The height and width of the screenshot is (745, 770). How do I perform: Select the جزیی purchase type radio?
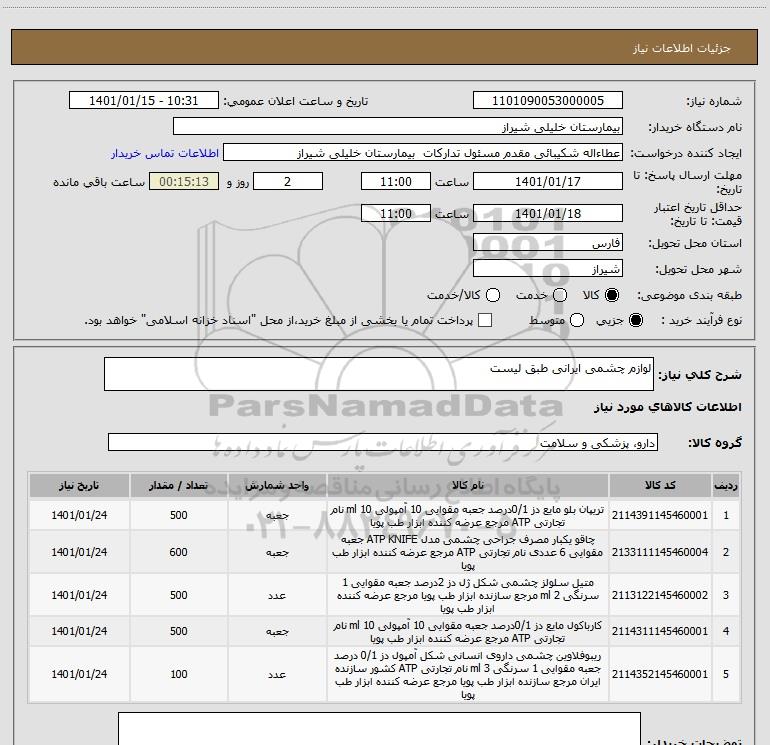(636, 320)
